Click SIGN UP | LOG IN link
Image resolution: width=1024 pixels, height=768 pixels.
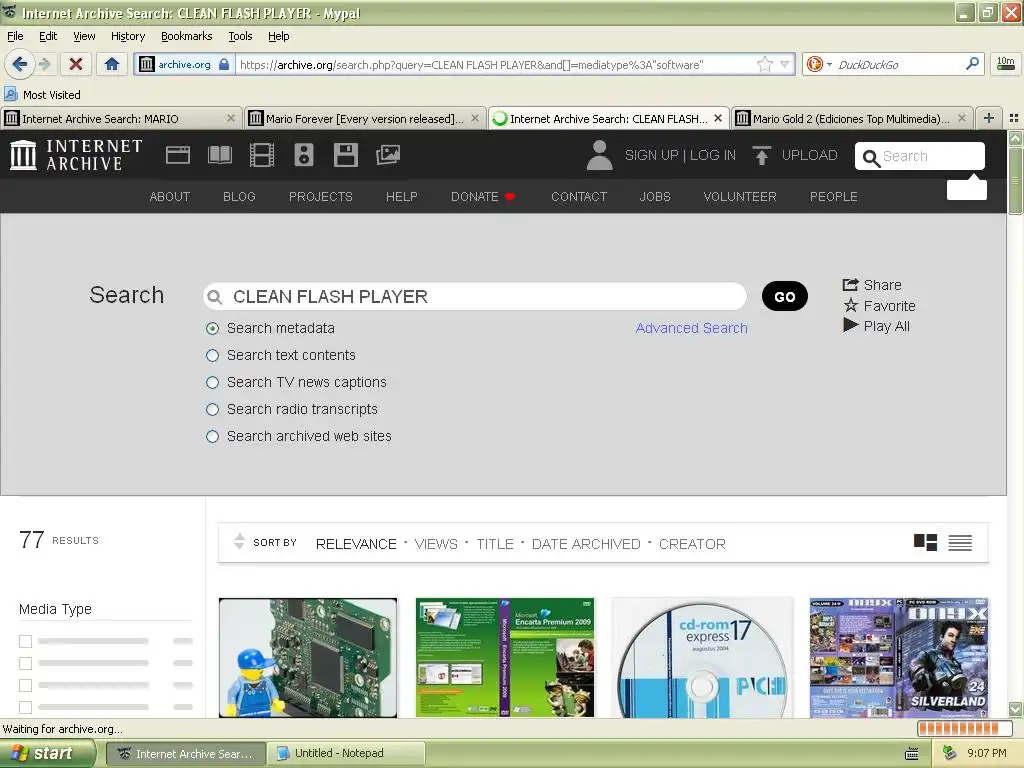pos(680,155)
